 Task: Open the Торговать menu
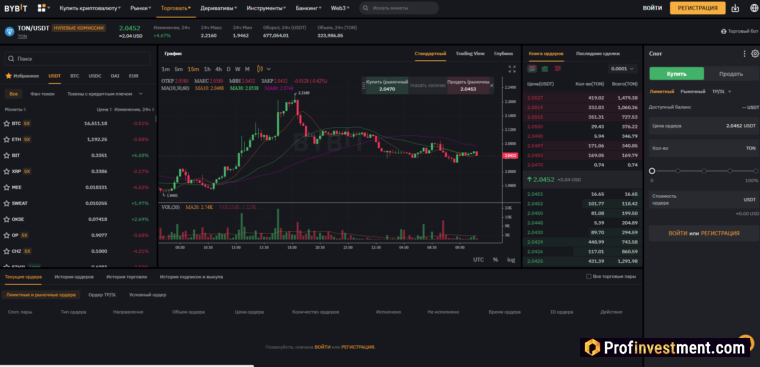pyautogui.click(x=176, y=8)
